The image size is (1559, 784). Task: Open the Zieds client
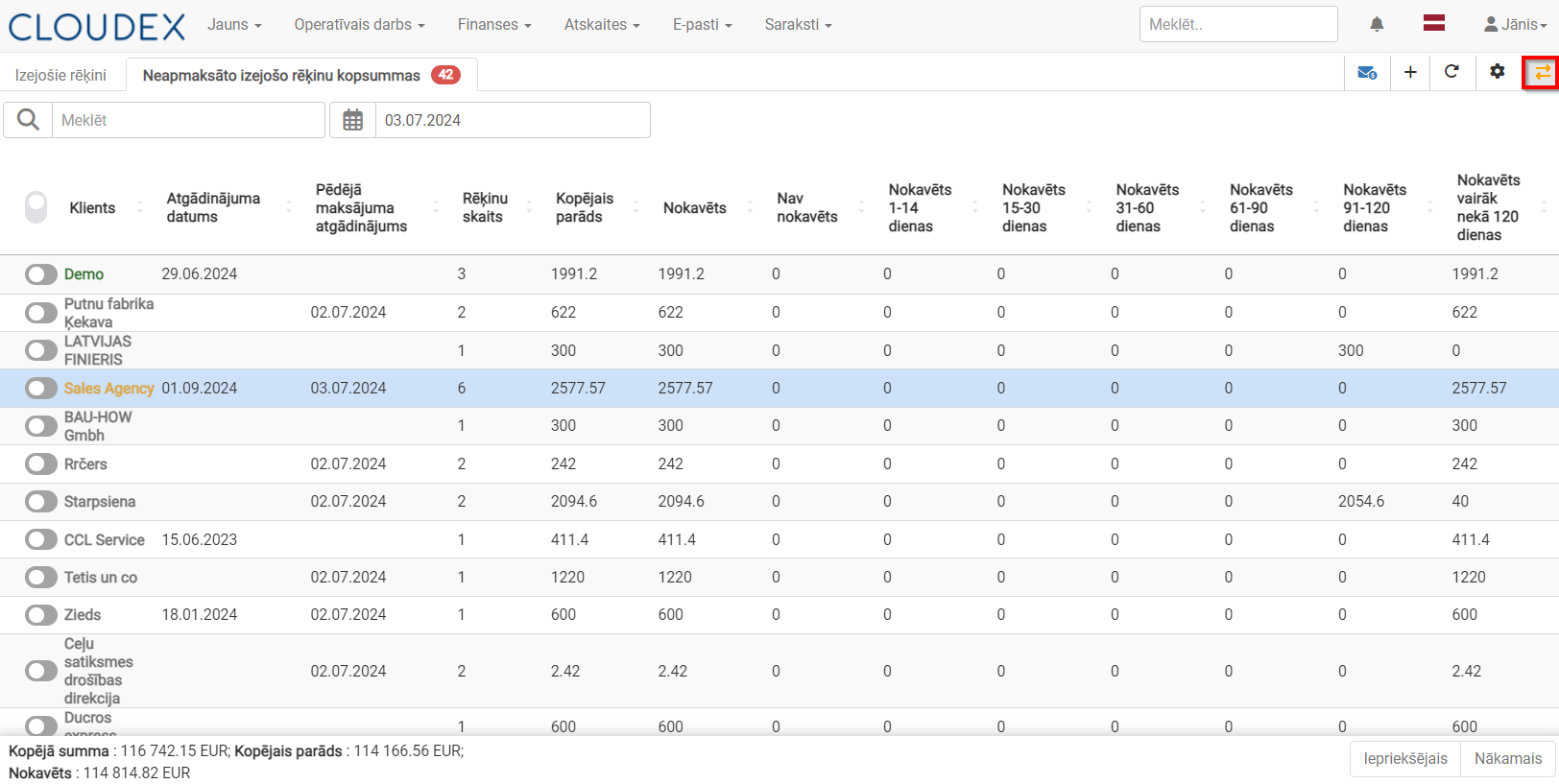pyautogui.click(x=83, y=615)
